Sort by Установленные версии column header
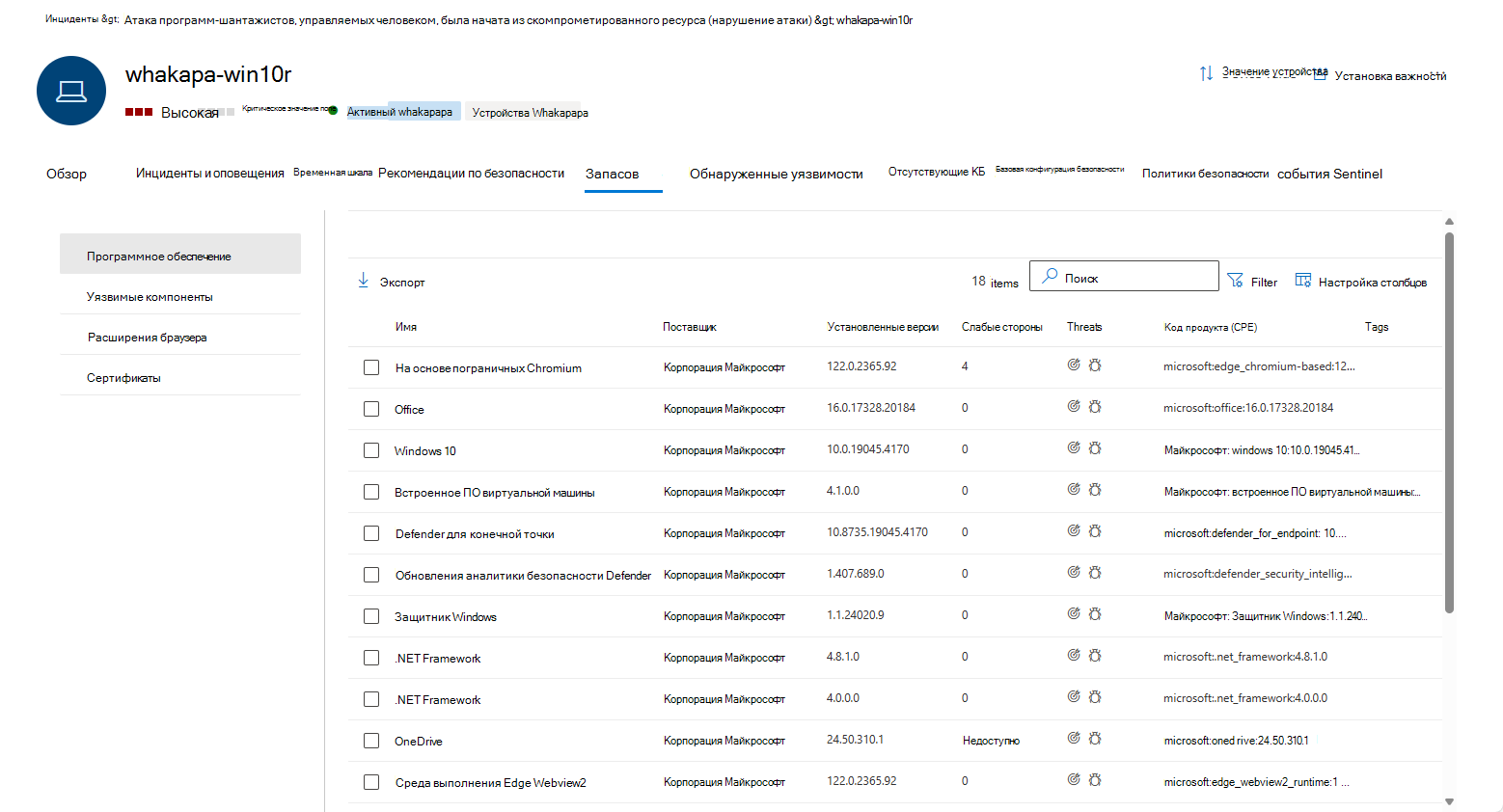 click(883, 327)
